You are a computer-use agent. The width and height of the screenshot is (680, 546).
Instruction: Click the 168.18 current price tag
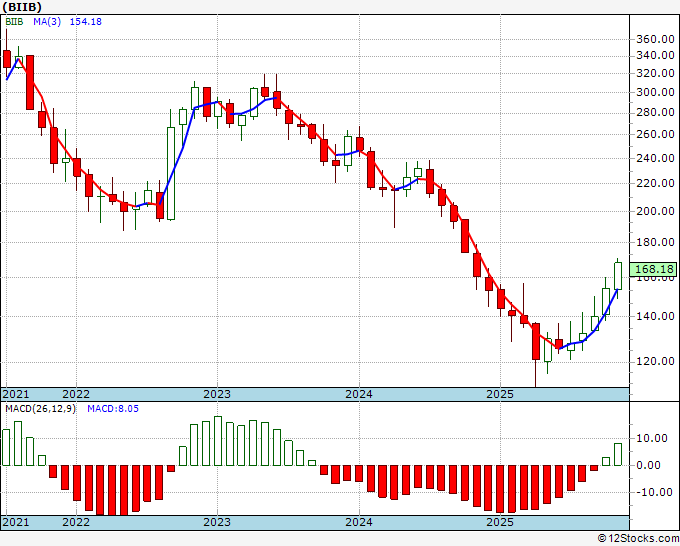pos(655,269)
